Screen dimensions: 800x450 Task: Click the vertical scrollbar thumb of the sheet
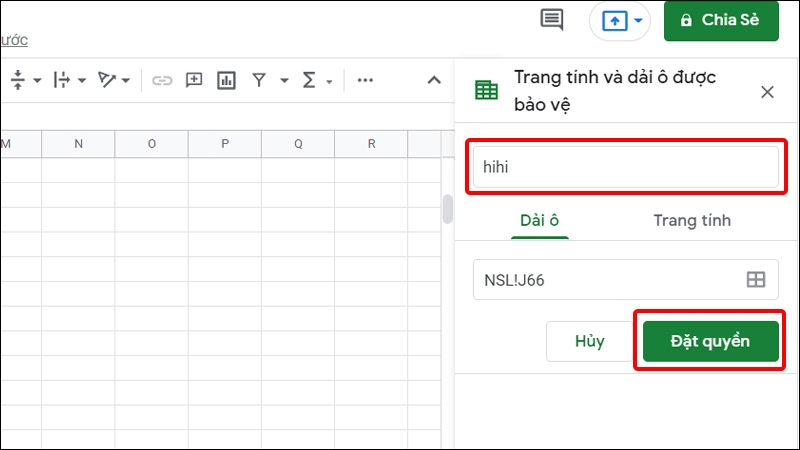[447, 209]
